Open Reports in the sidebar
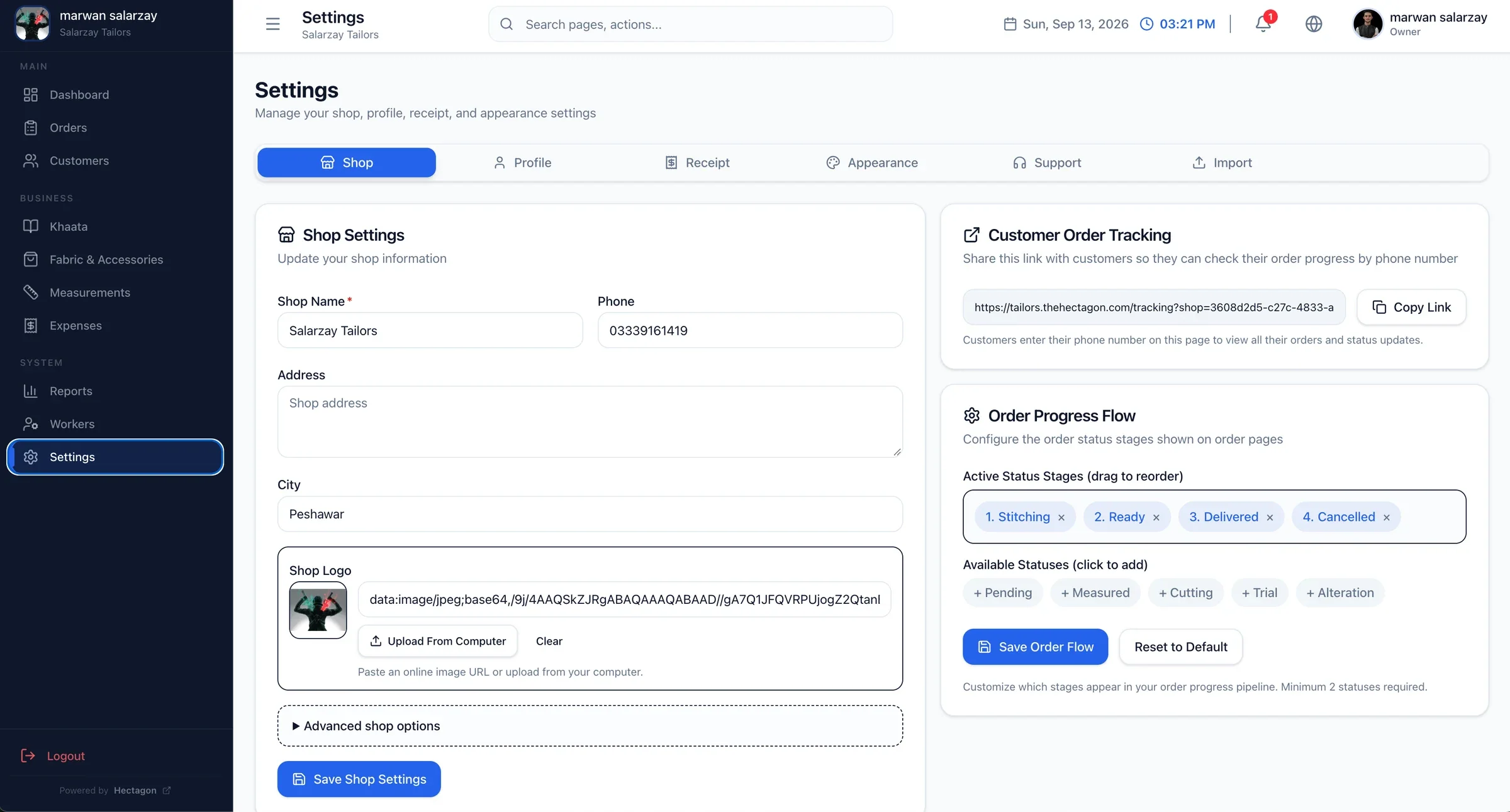Image resolution: width=1510 pixels, height=812 pixels. coord(115,391)
